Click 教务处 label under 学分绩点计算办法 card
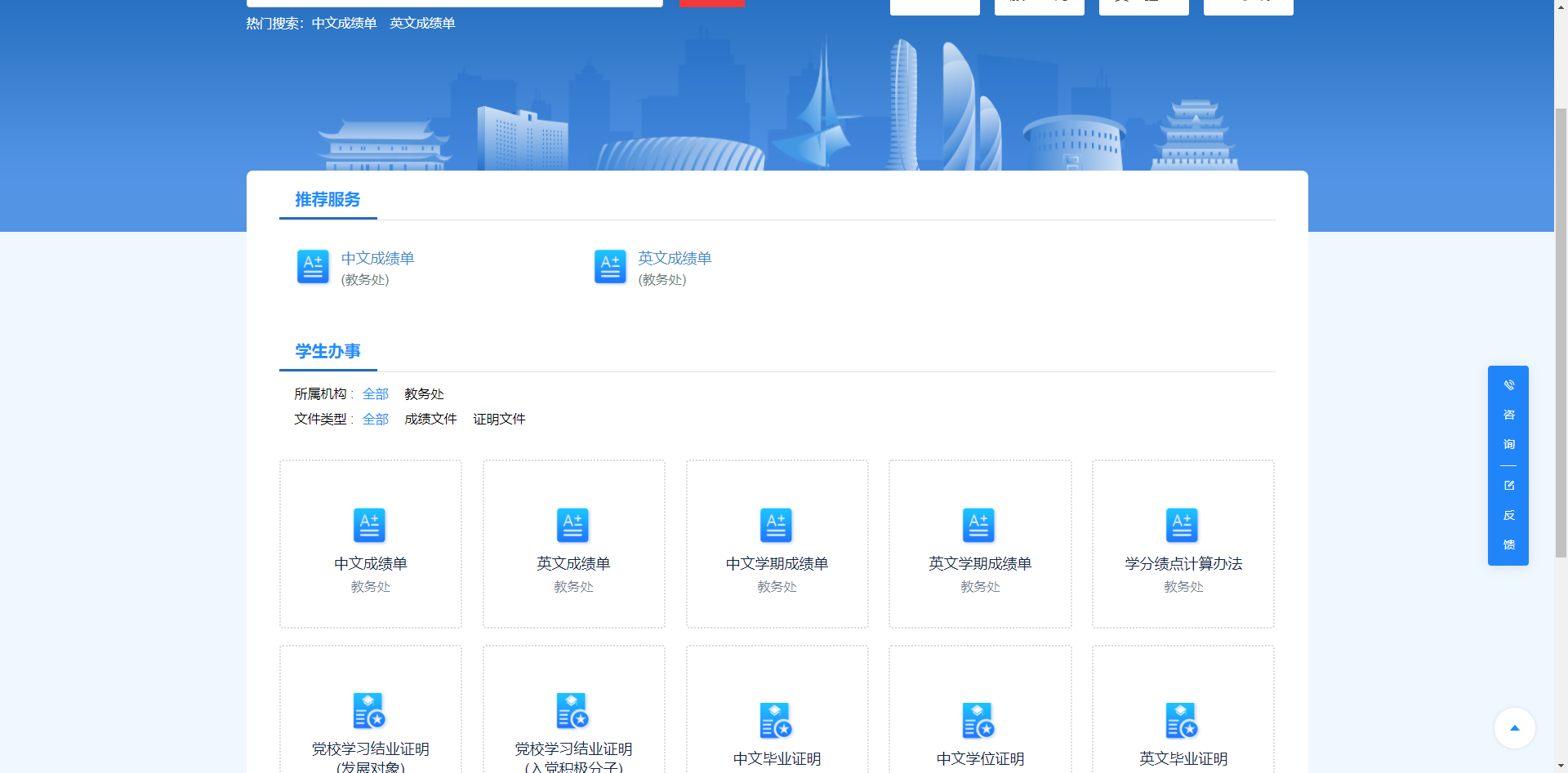This screenshot has height=773, width=1568. tap(1183, 587)
